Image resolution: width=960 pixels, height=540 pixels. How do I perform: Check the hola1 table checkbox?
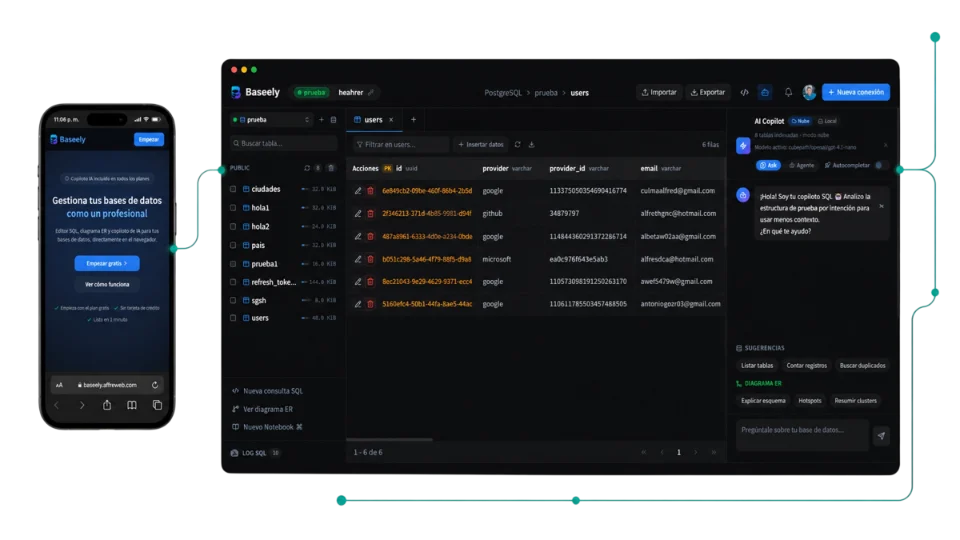233,208
